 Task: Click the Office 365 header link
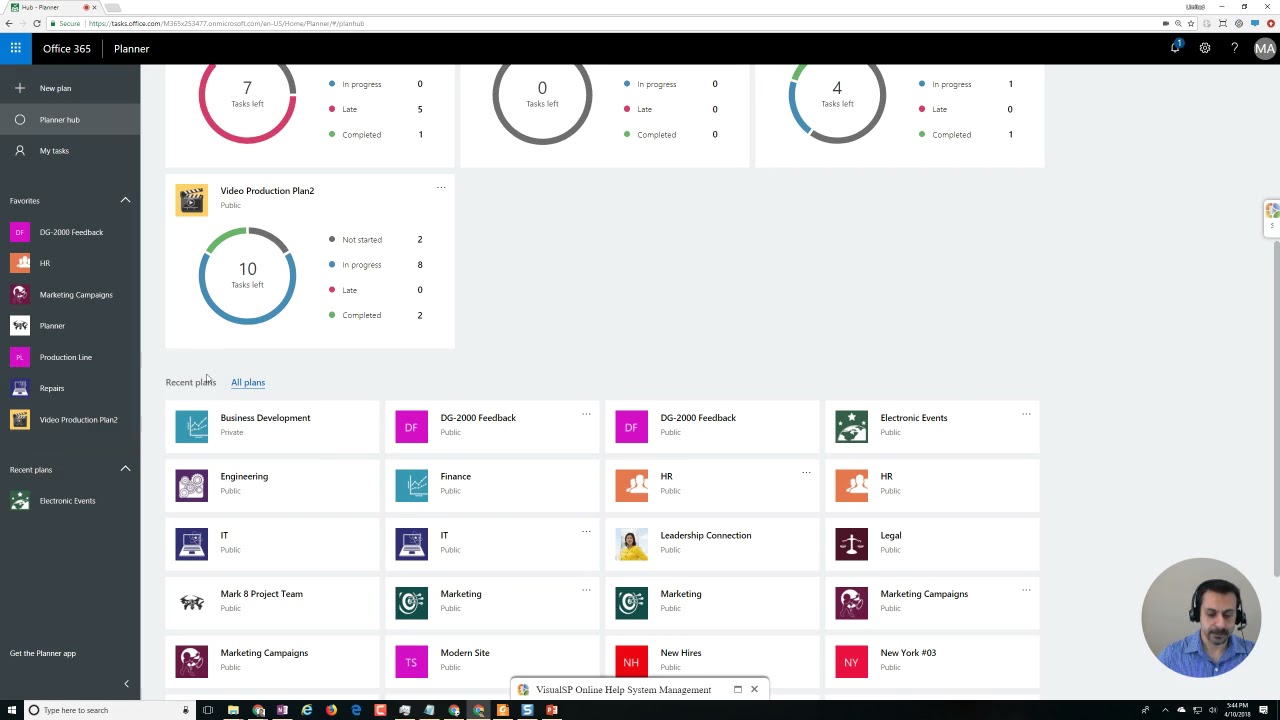tap(67, 48)
